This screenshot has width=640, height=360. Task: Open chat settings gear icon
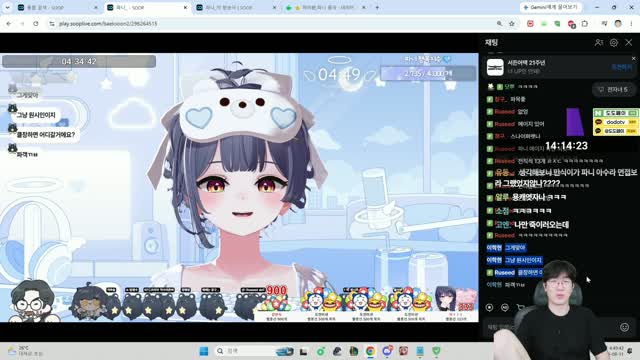(613, 42)
